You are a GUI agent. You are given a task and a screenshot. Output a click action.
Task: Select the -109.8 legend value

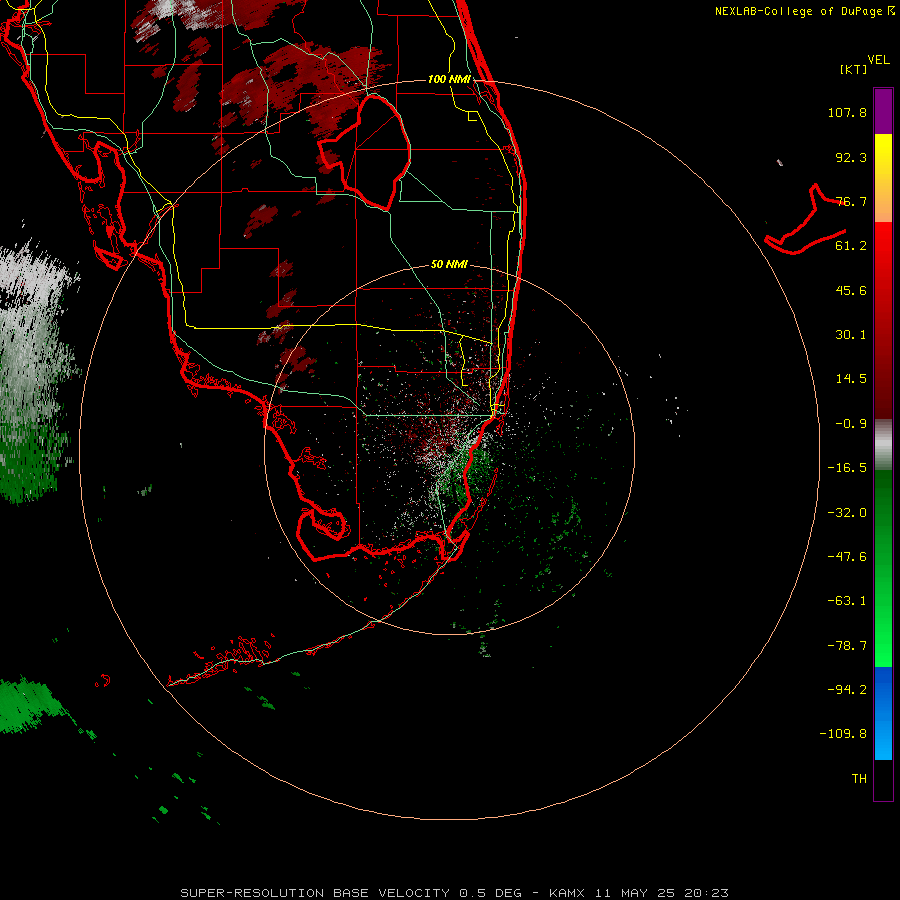844,734
